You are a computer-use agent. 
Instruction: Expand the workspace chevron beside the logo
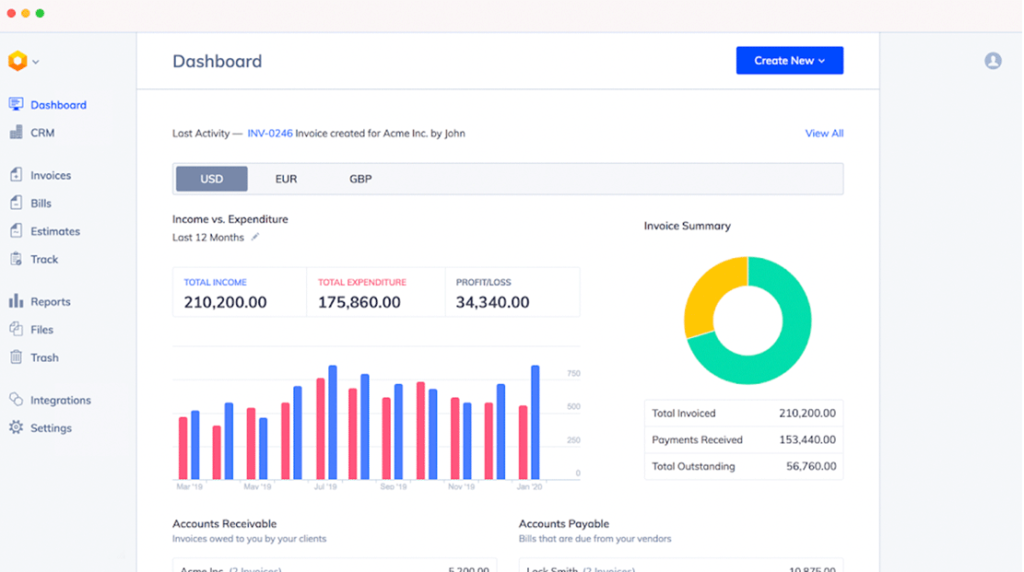point(36,62)
